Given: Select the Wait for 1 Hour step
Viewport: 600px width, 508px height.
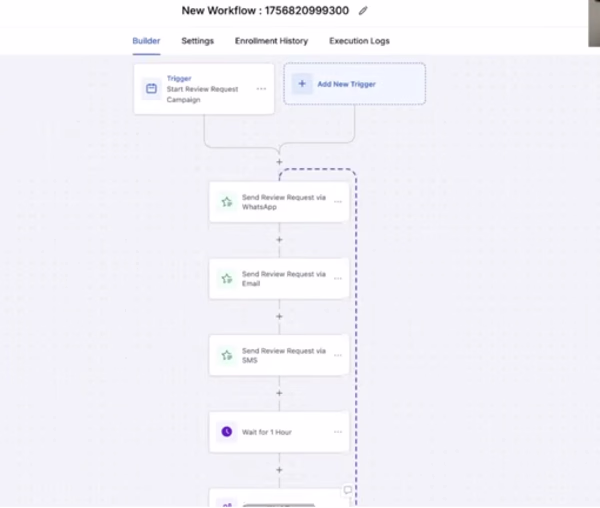Looking at the screenshot, I should 279,432.
